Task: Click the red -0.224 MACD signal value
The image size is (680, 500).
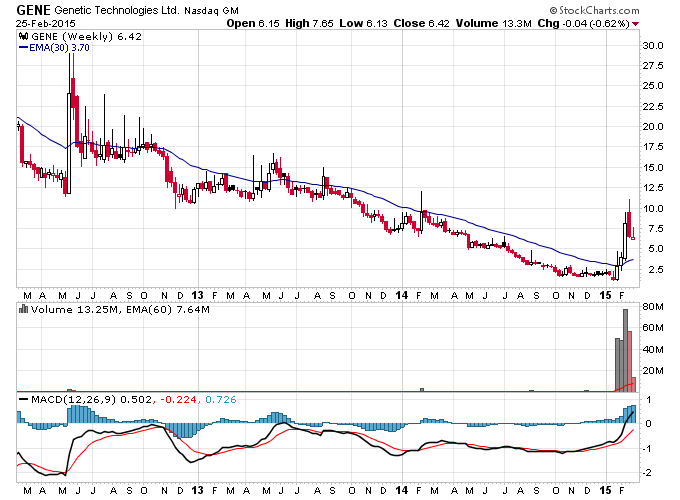Action: click(178, 399)
